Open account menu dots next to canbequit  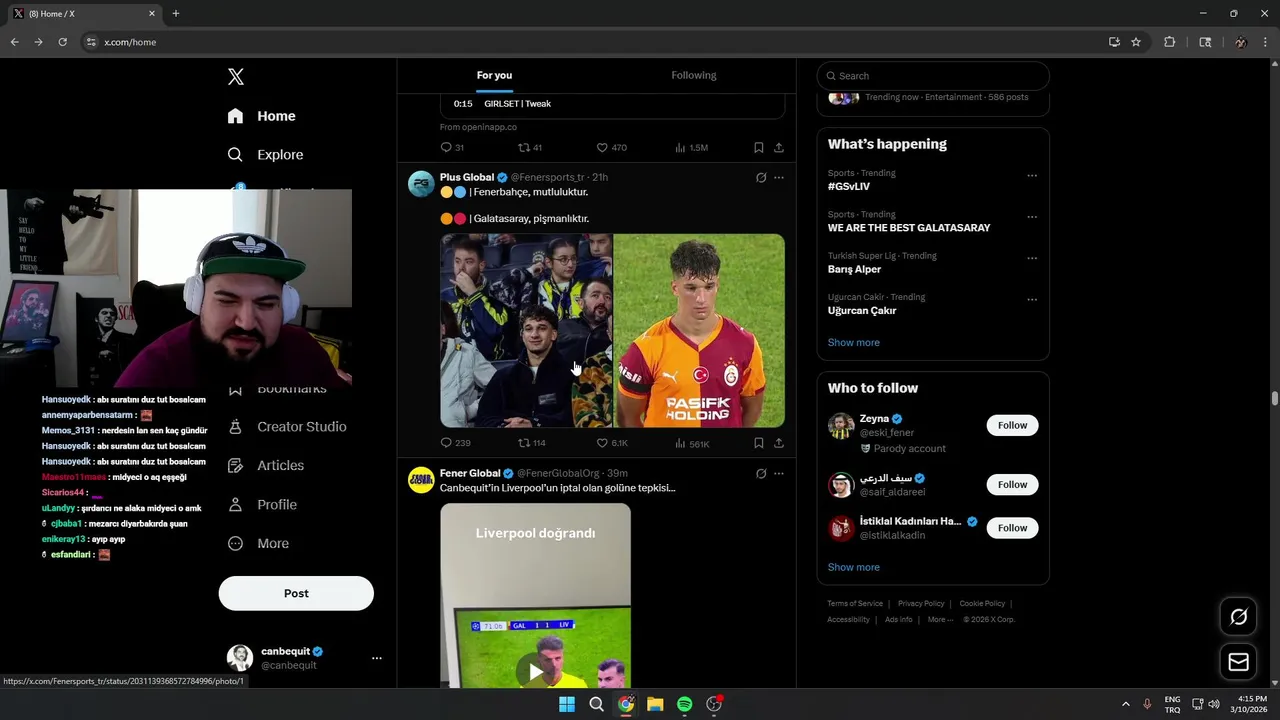pyautogui.click(x=377, y=658)
